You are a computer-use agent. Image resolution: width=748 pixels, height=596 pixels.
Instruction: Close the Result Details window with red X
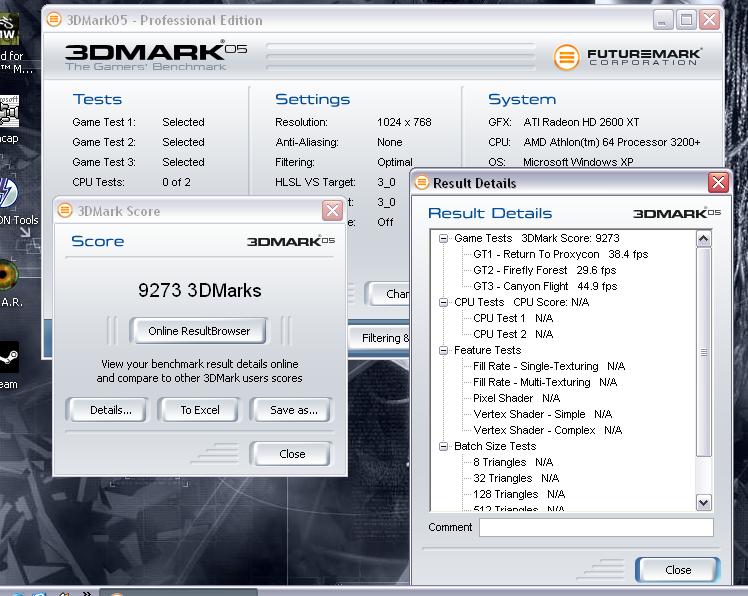click(718, 183)
